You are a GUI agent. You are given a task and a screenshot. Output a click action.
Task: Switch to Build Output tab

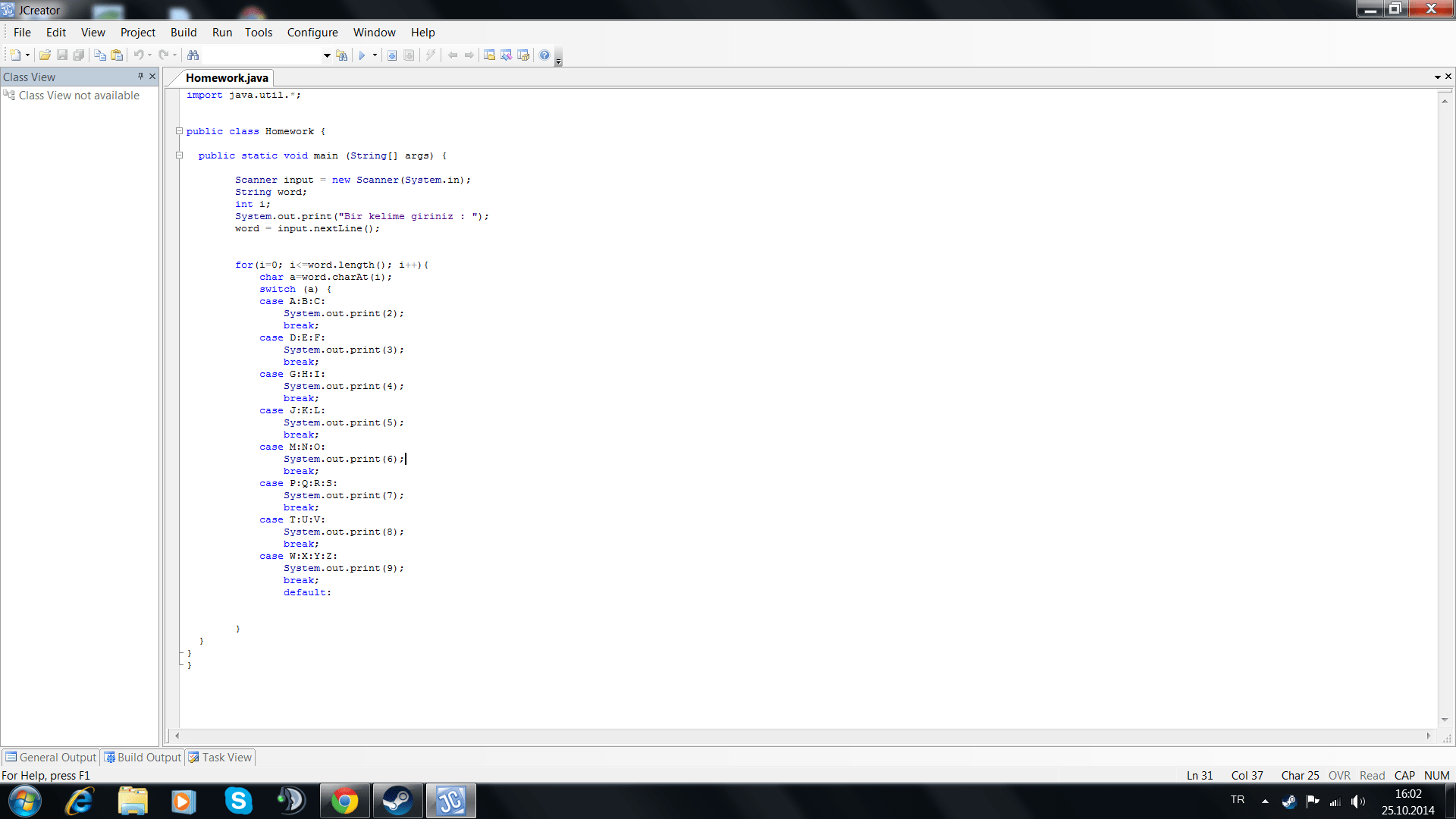click(x=143, y=757)
